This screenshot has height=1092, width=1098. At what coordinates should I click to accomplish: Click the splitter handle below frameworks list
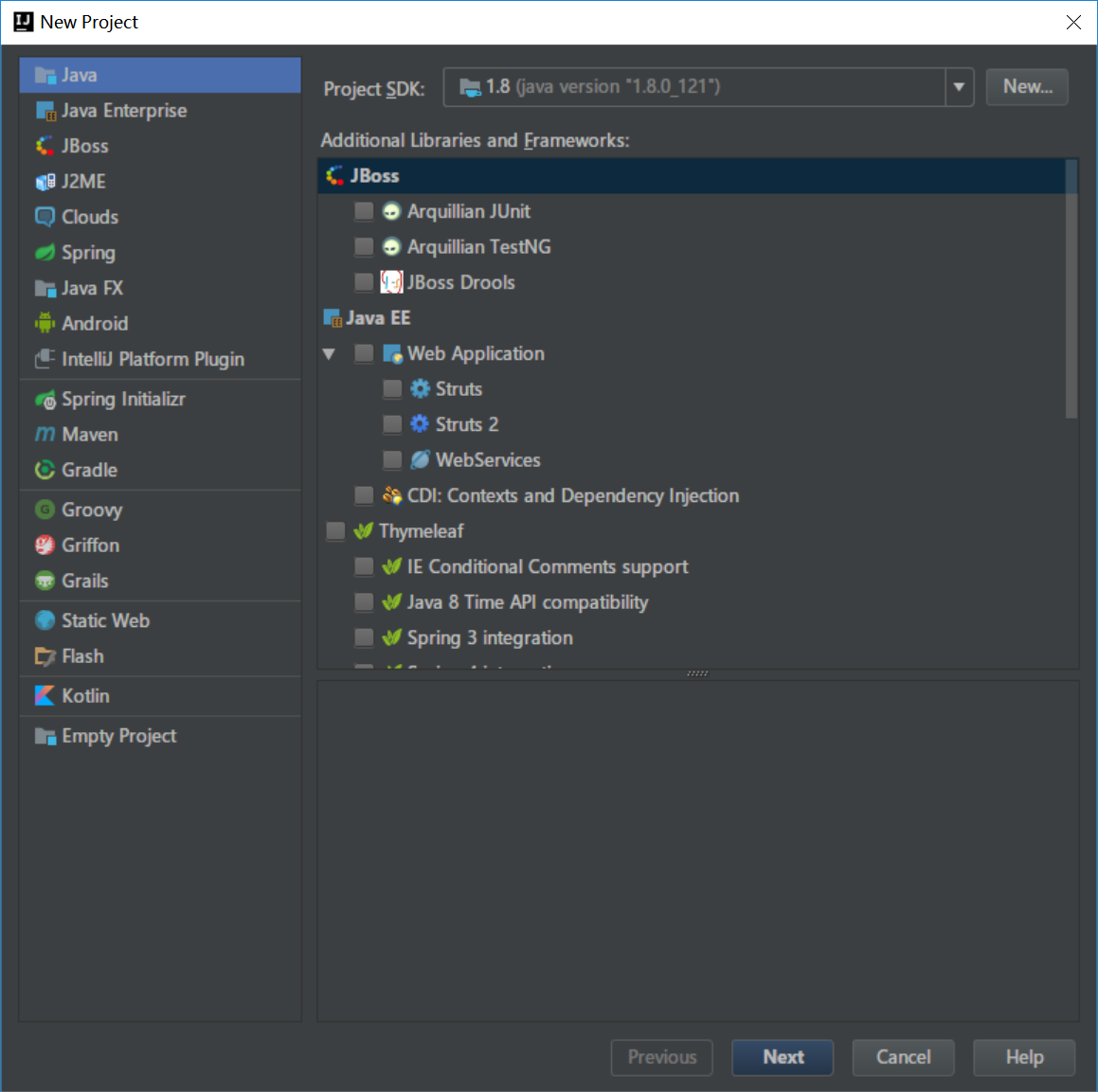pyautogui.click(x=696, y=673)
